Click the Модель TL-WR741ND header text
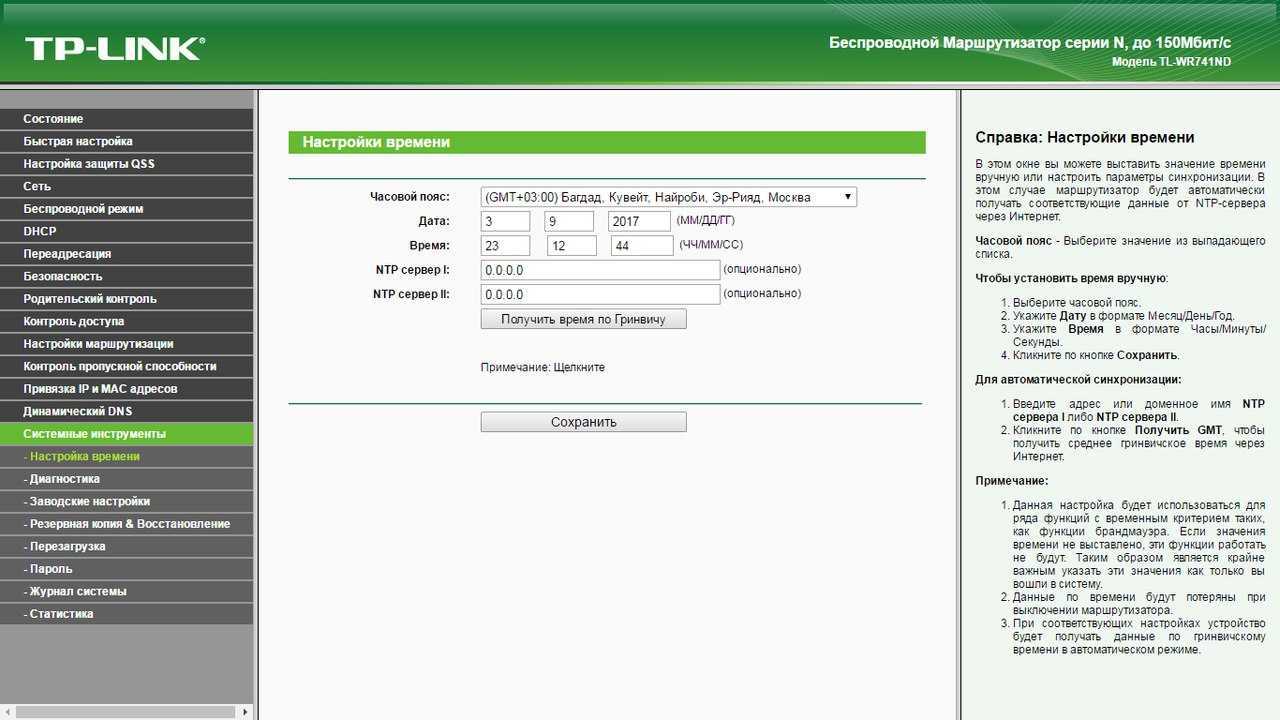This screenshot has height=720, width=1280. click(x=1171, y=62)
